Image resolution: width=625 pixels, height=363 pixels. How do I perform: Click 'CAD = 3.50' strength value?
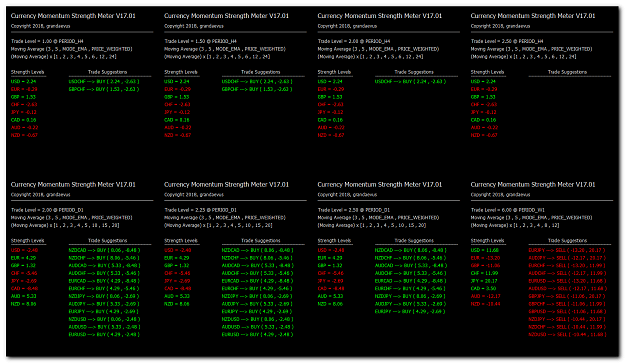point(483,288)
